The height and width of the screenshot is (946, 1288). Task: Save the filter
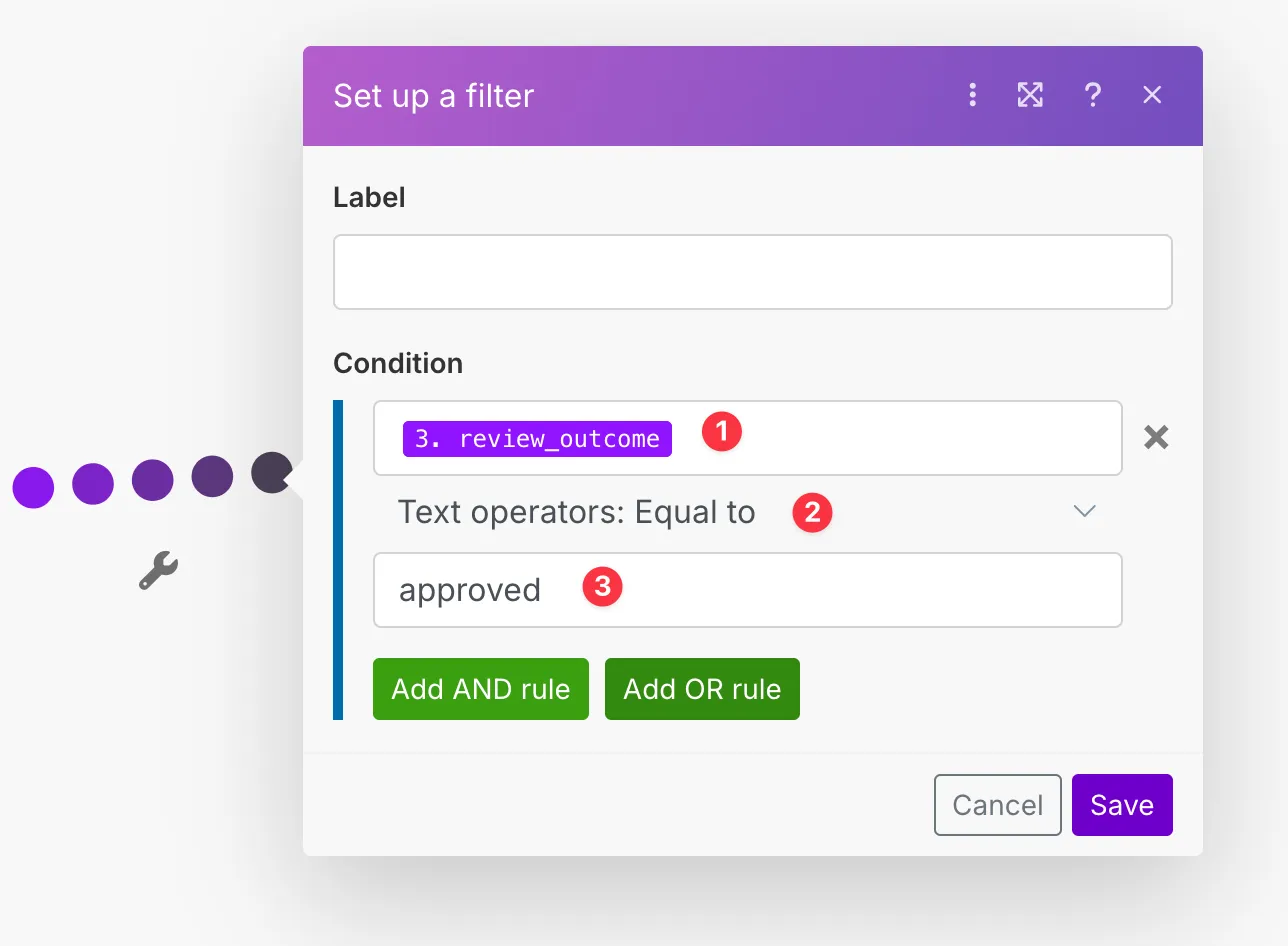(1122, 805)
